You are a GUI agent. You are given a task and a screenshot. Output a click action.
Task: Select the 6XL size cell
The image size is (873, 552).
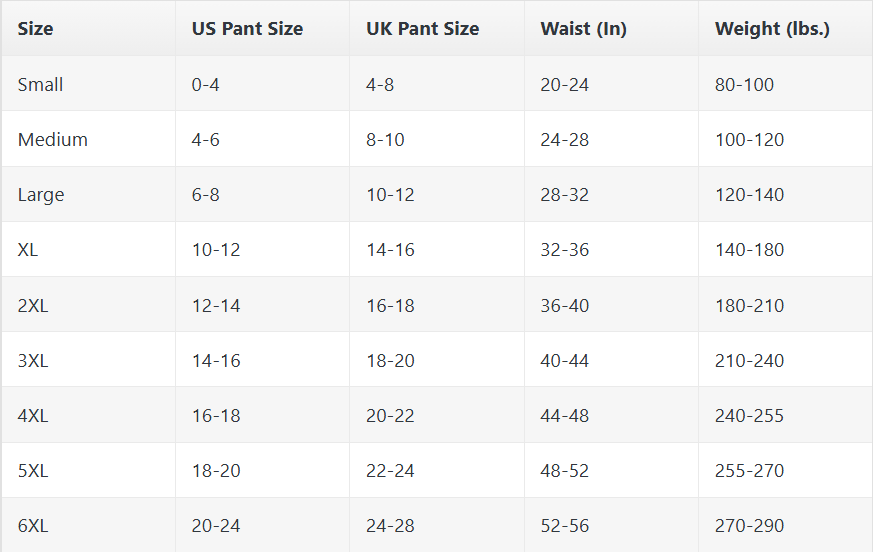click(x=33, y=525)
